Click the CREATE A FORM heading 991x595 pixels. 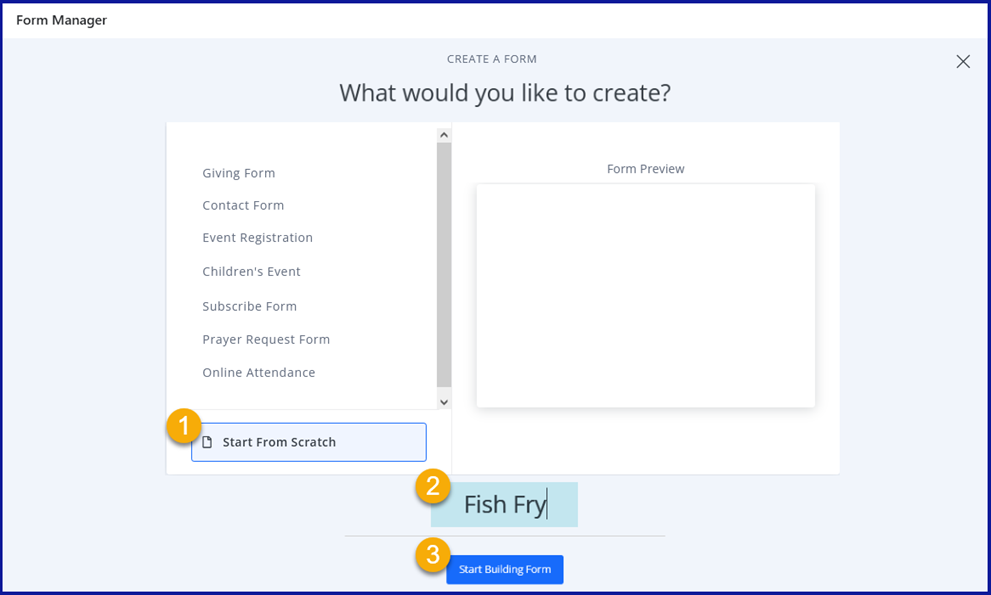point(492,59)
